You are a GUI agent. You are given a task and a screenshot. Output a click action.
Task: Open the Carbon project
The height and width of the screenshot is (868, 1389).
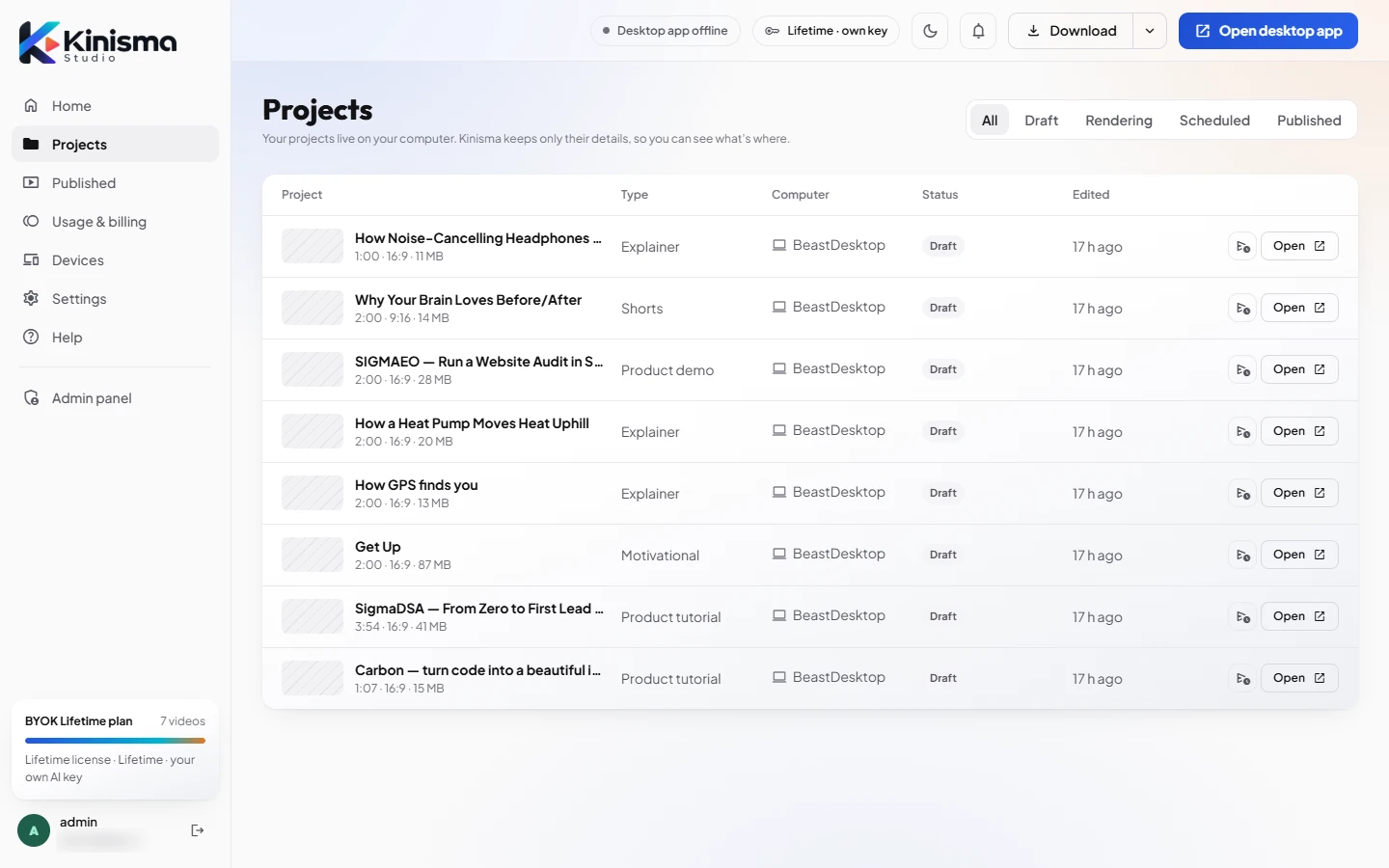(x=1299, y=679)
